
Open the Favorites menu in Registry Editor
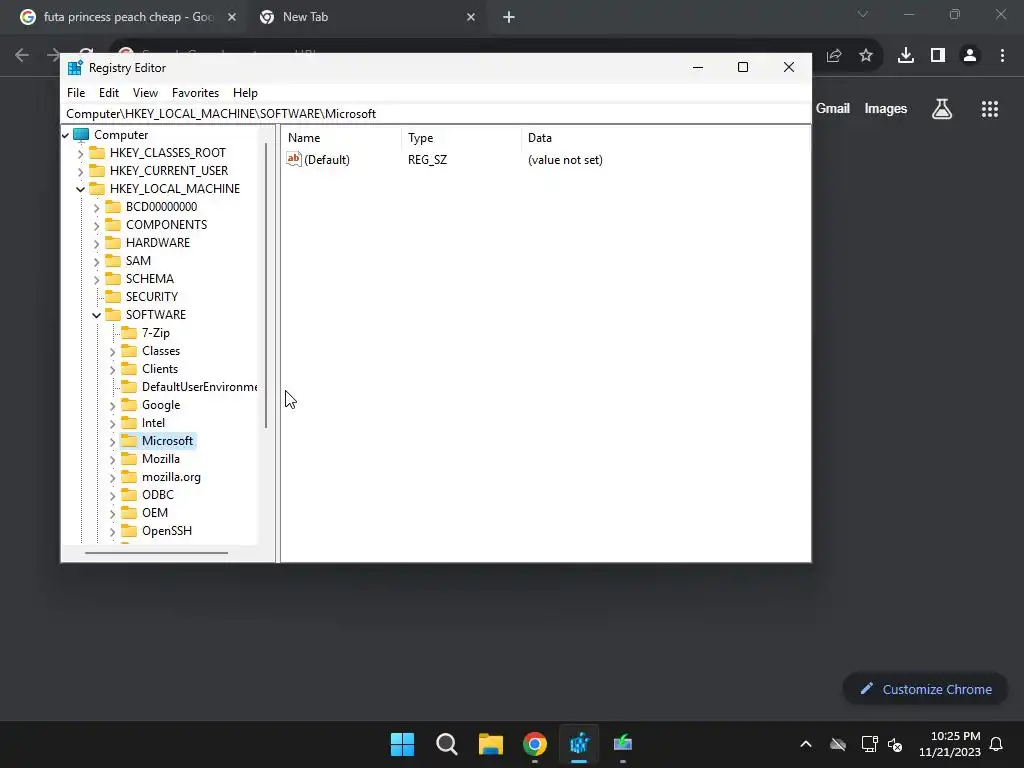(195, 93)
